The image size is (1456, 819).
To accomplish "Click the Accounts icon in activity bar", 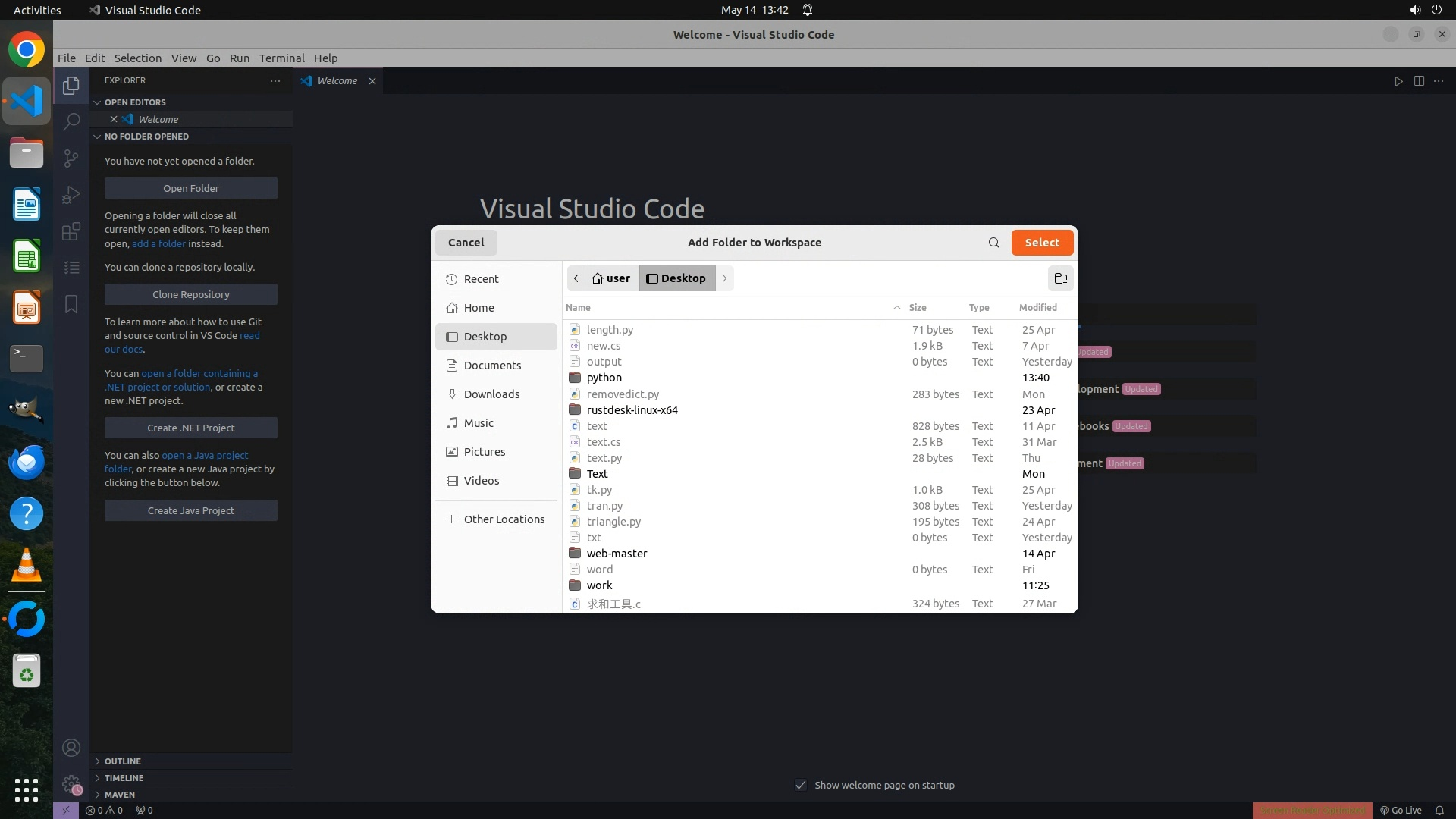I will tap(71, 748).
